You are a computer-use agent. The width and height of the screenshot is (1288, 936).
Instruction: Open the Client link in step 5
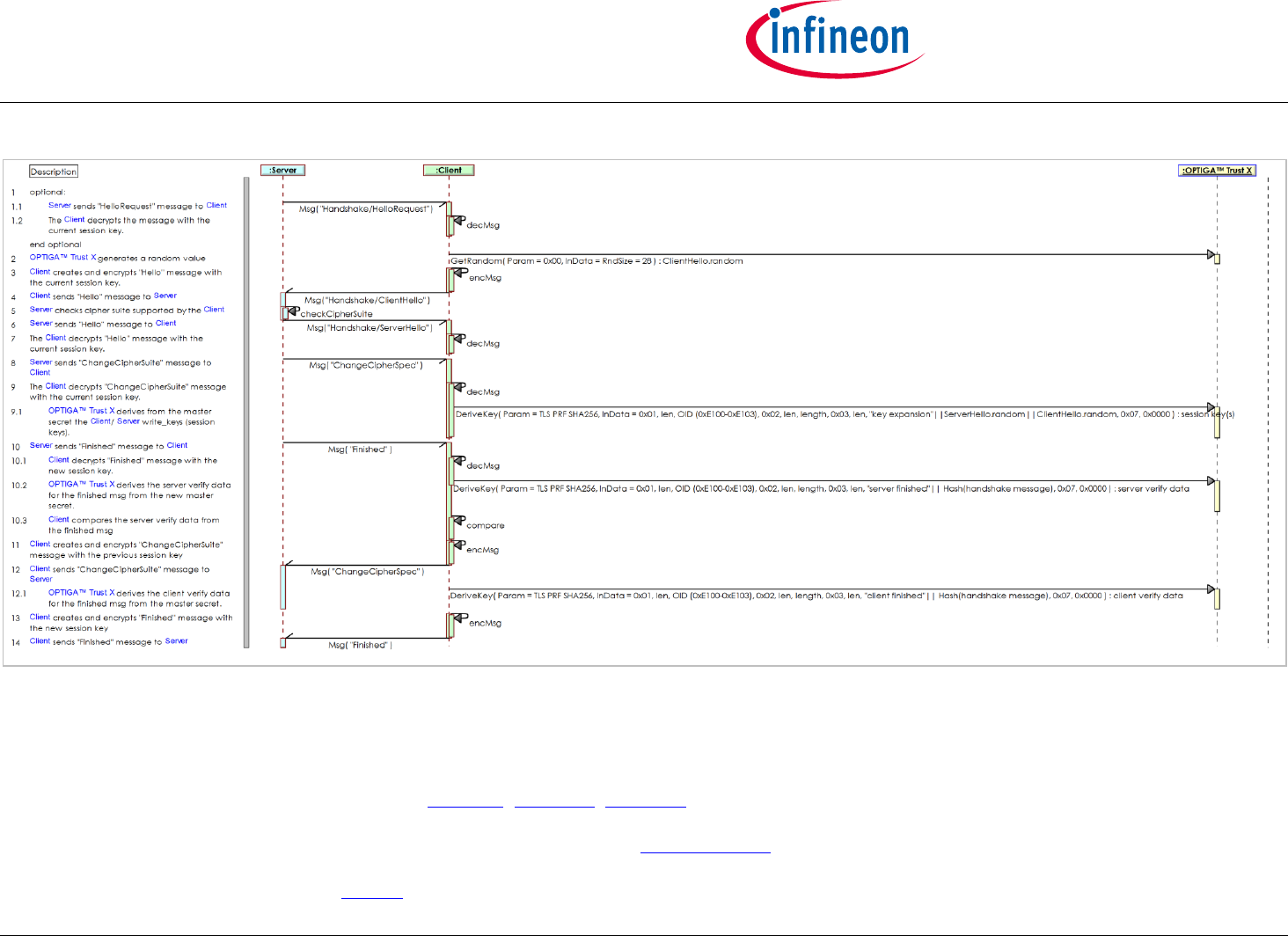point(214,310)
